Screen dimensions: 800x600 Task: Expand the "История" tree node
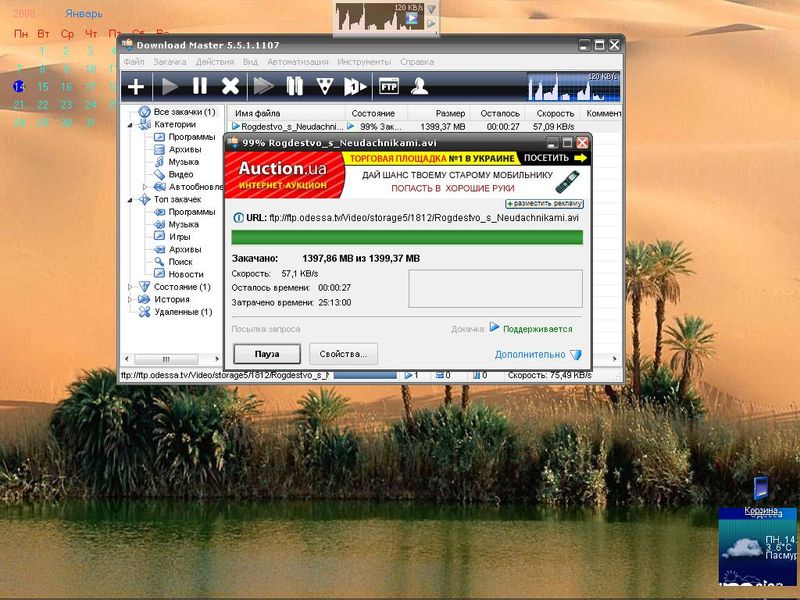click(130, 299)
